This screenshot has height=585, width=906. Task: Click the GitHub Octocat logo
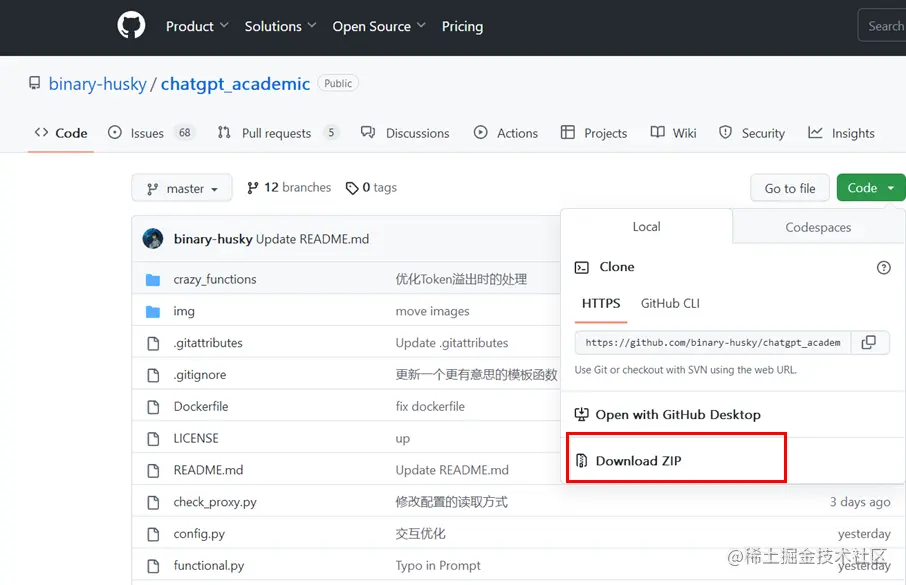131,26
